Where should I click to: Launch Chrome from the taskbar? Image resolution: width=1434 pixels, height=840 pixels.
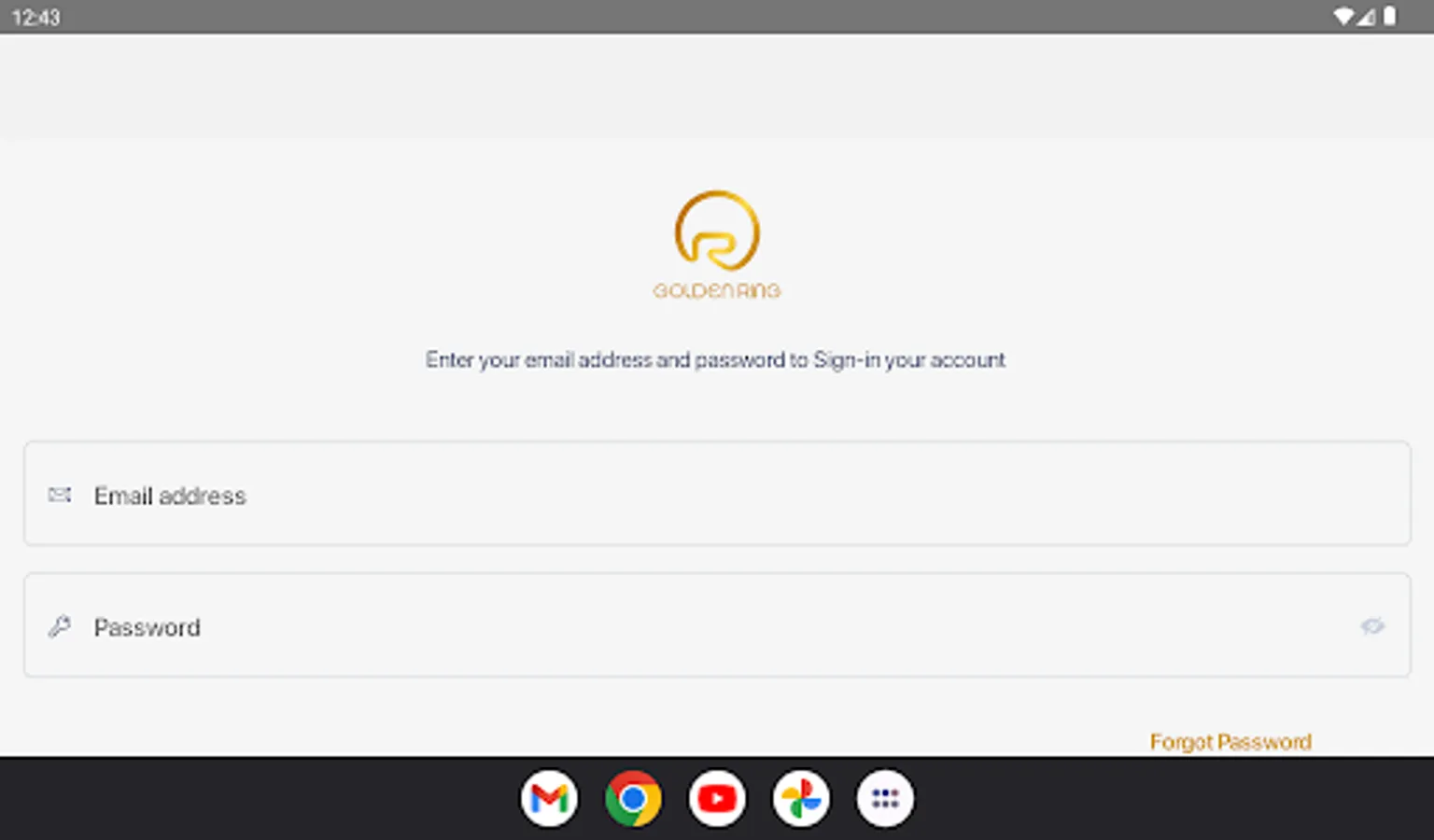pyautogui.click(x=633, y=799)
